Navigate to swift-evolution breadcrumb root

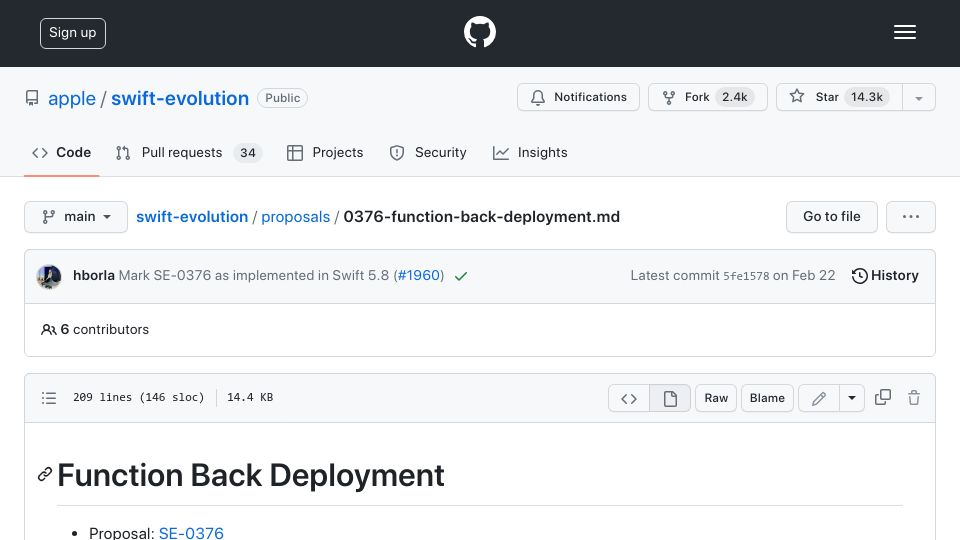pyautogui.click(x=192, y=217)
